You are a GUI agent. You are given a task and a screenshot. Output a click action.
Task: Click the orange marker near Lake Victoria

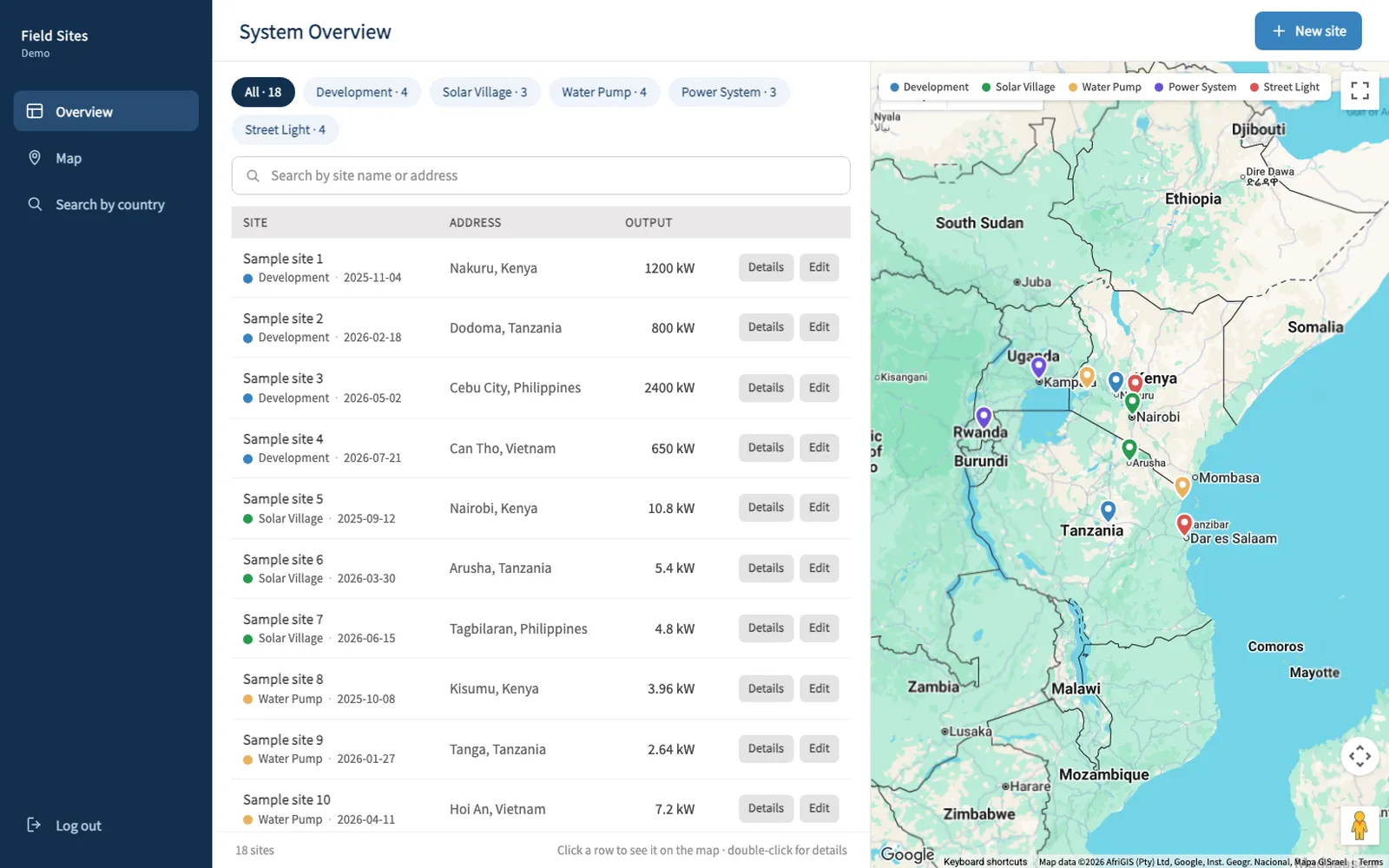(1087, 377)
